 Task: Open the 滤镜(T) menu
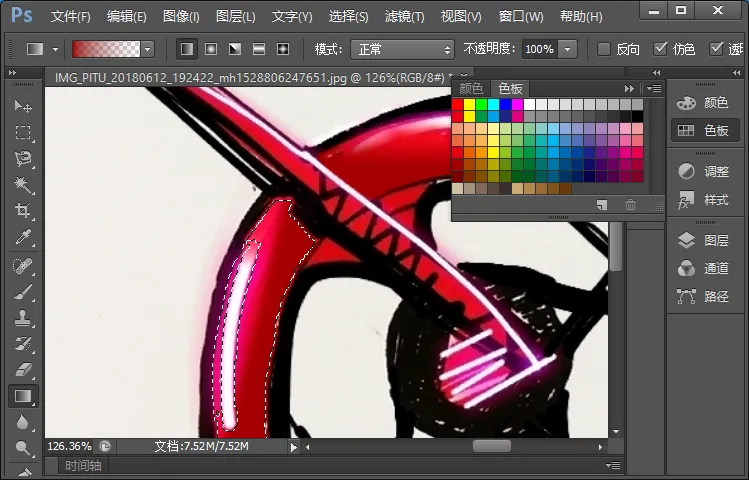point(404,17)
